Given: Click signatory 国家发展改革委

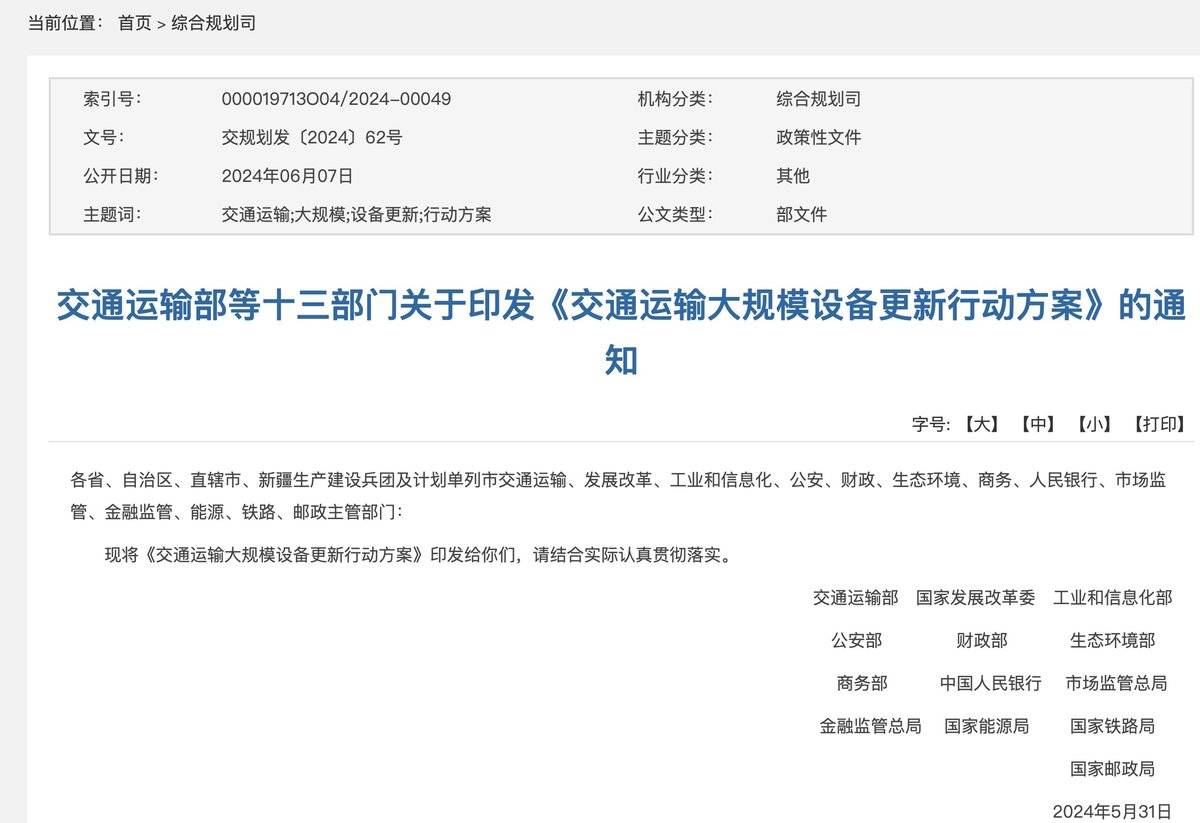Looking at the screenshot, I should click(x=976, y=598).
